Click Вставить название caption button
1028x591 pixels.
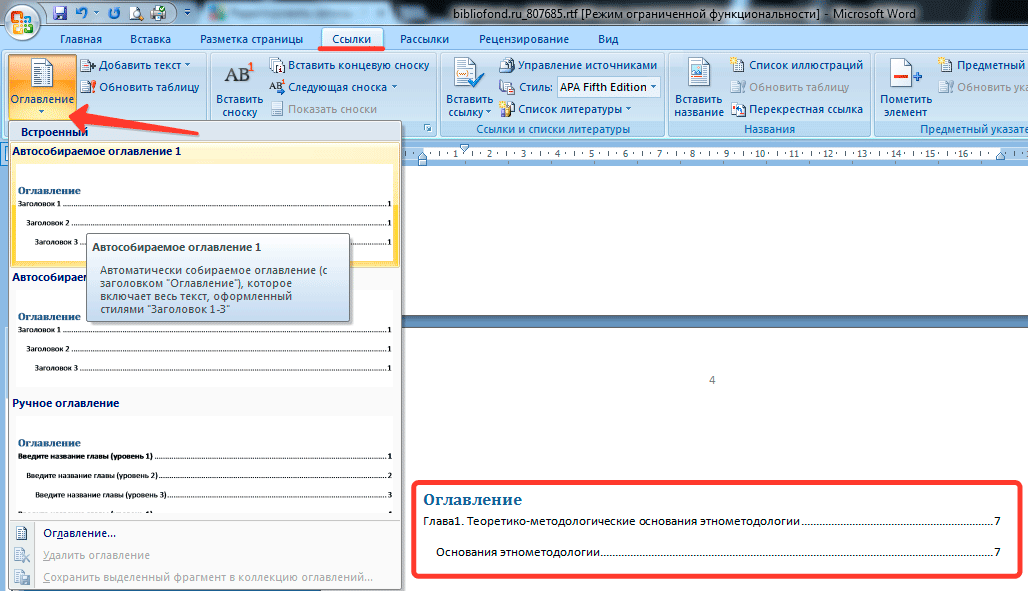pyautogui.click(x=699, y=88)
